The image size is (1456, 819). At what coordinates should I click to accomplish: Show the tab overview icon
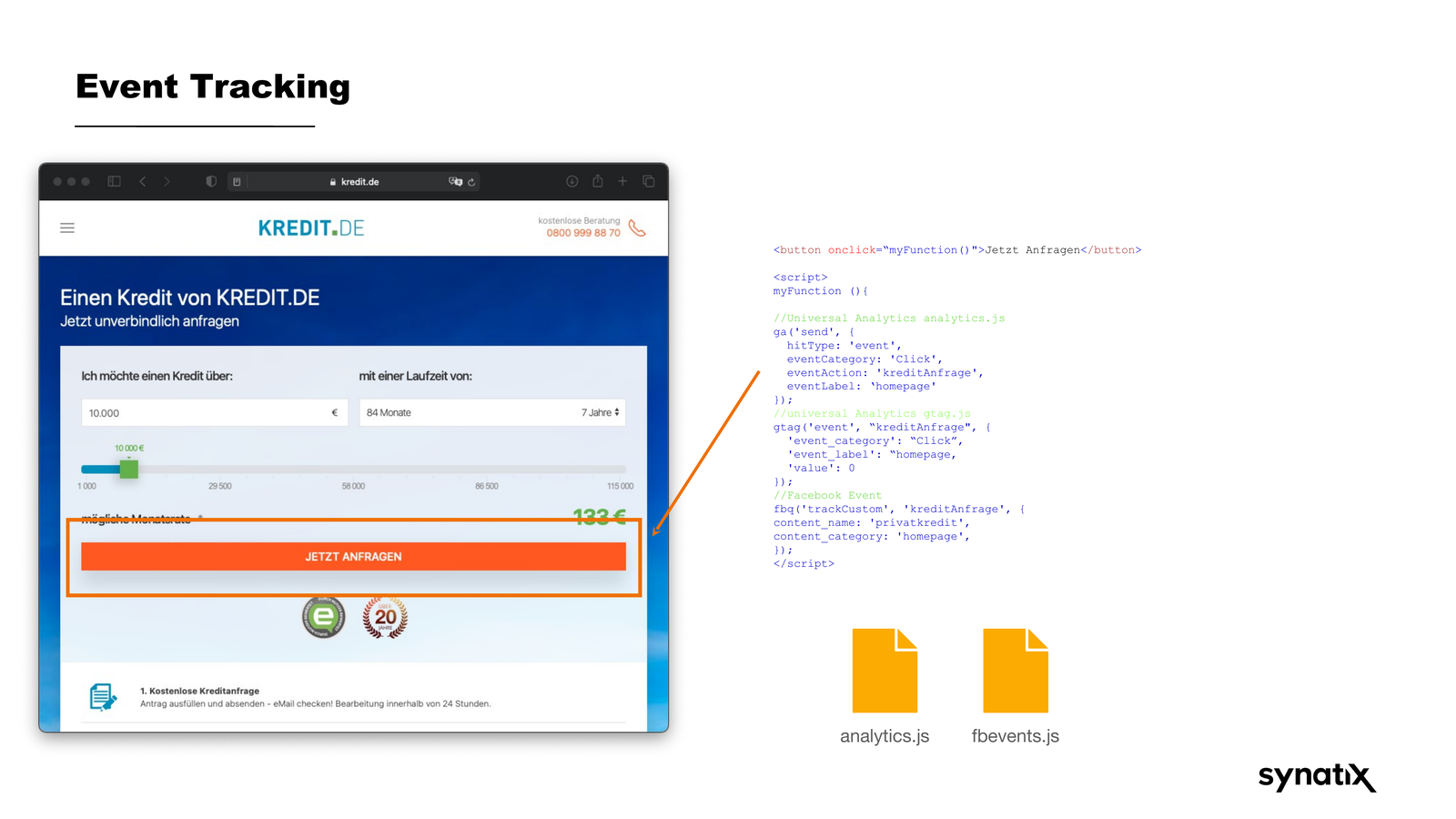click(649, 181)
